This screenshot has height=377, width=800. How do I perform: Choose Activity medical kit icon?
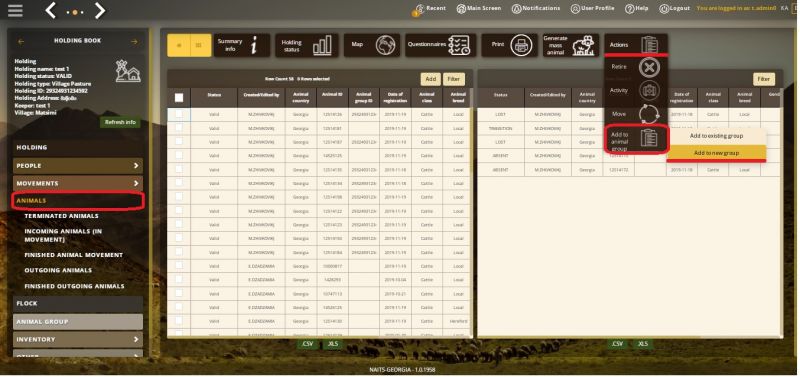(x=649, y=91)
